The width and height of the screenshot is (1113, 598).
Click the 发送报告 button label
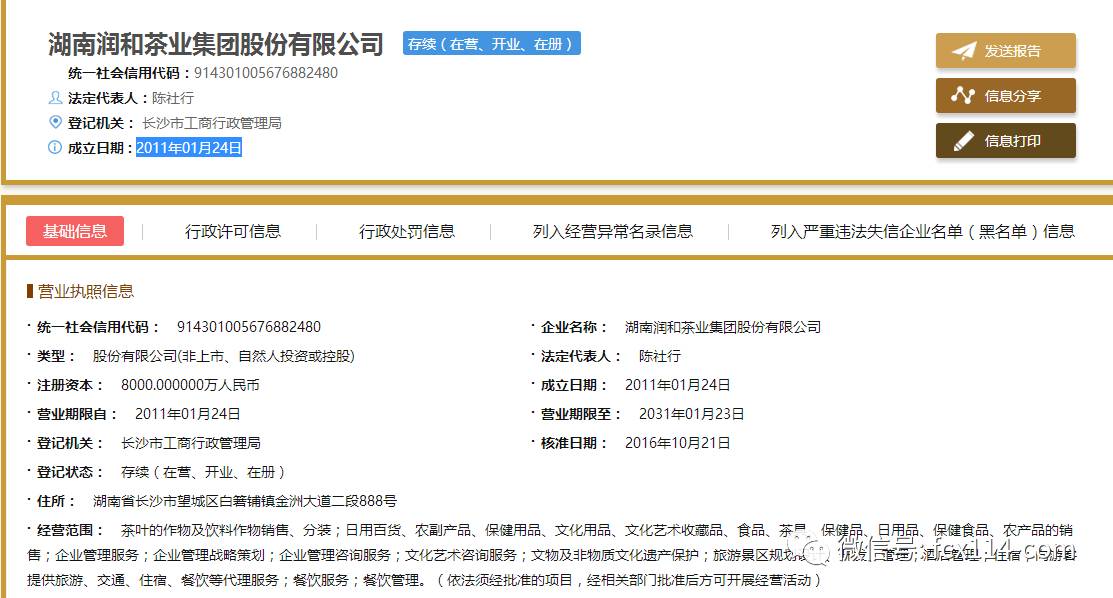click(x=1012, y=51)
